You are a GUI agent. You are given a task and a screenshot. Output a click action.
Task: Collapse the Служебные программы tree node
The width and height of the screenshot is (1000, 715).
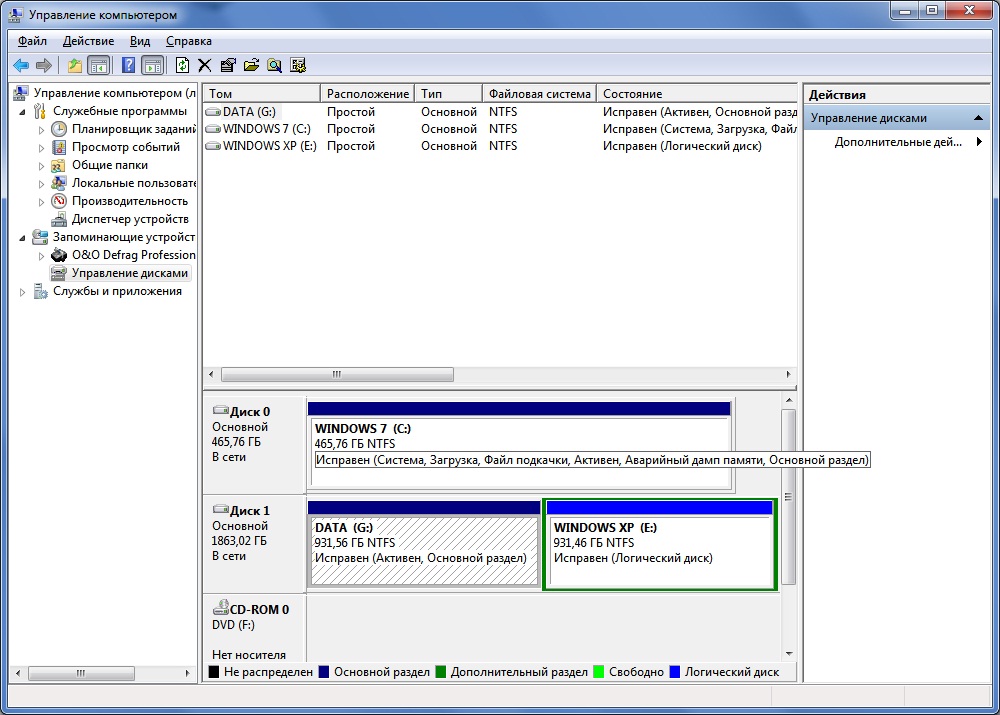[x=23, y=111]
